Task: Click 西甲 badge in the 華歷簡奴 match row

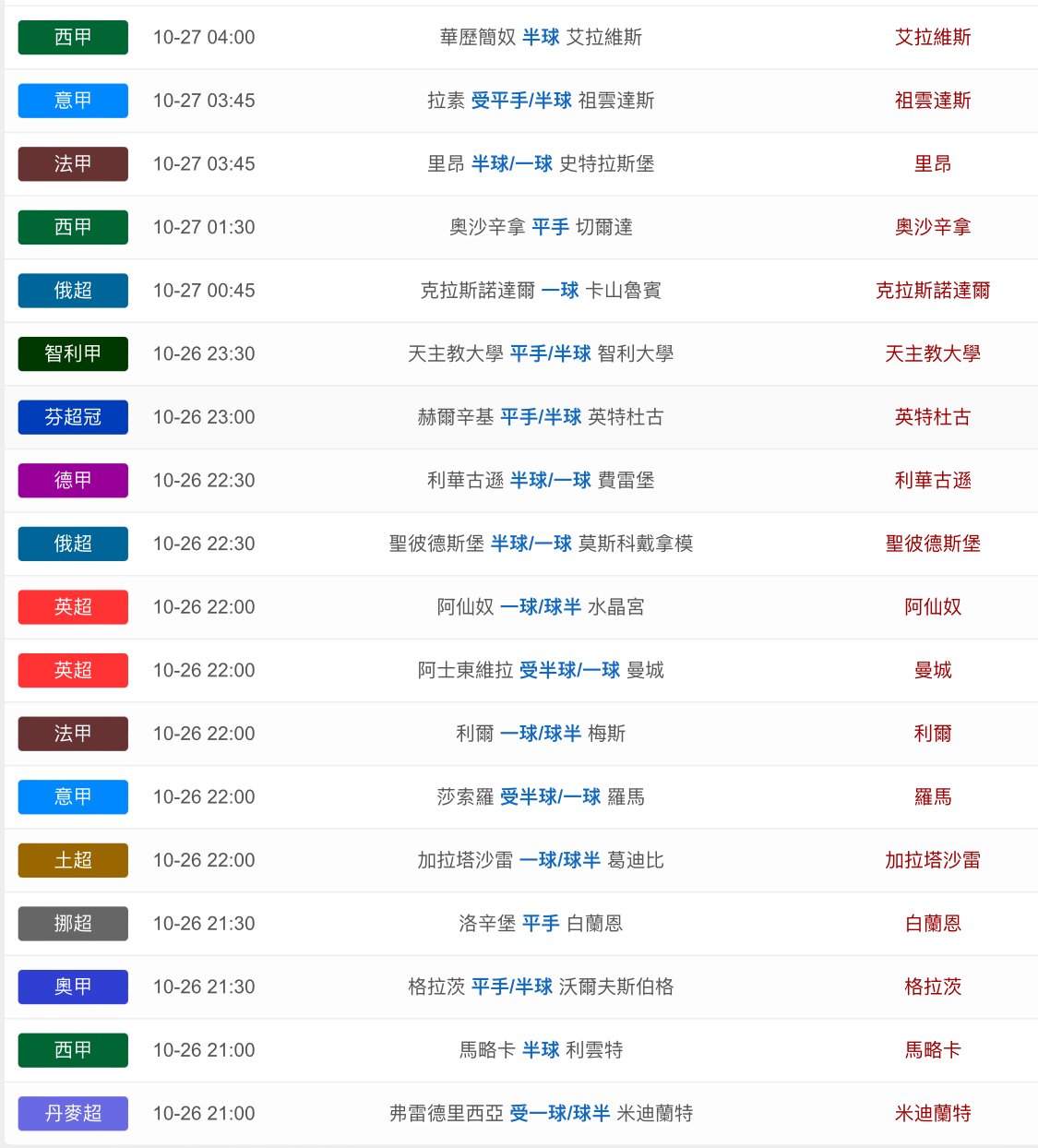Action: click(73, 37)
